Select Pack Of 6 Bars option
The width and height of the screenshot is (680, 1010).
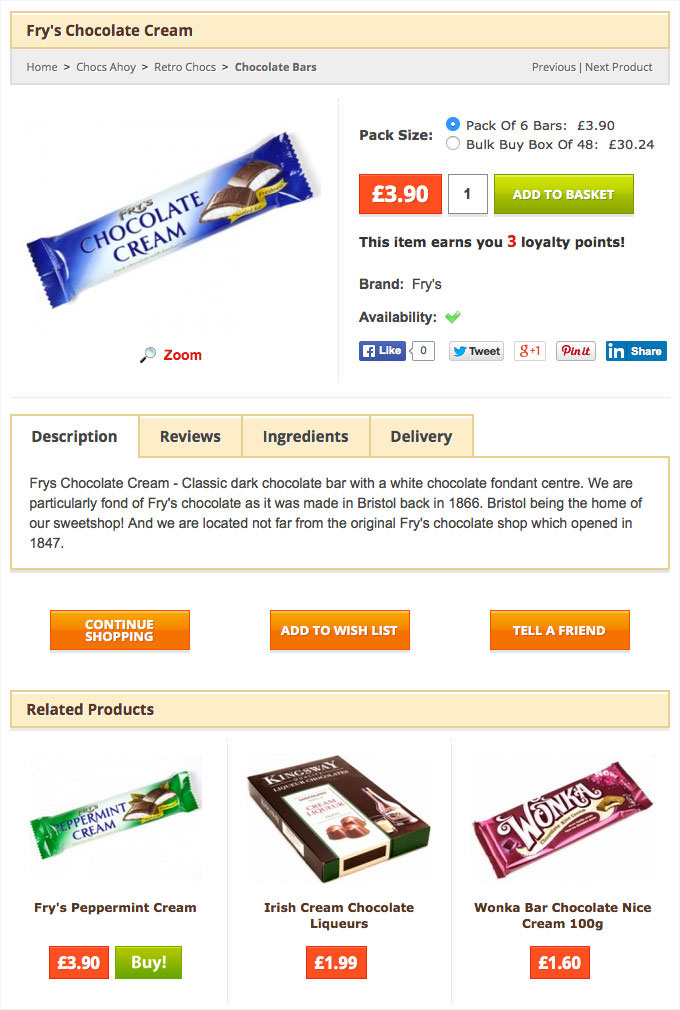453,124
